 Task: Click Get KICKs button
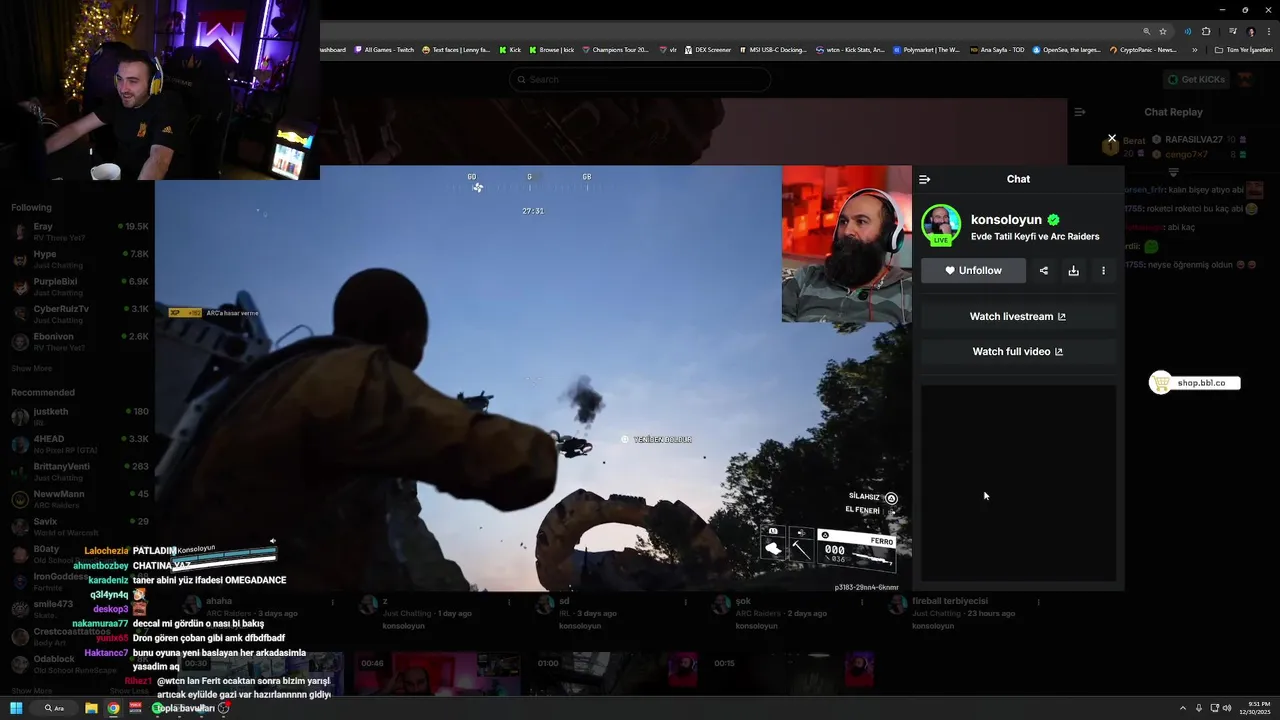point(1196,79)
